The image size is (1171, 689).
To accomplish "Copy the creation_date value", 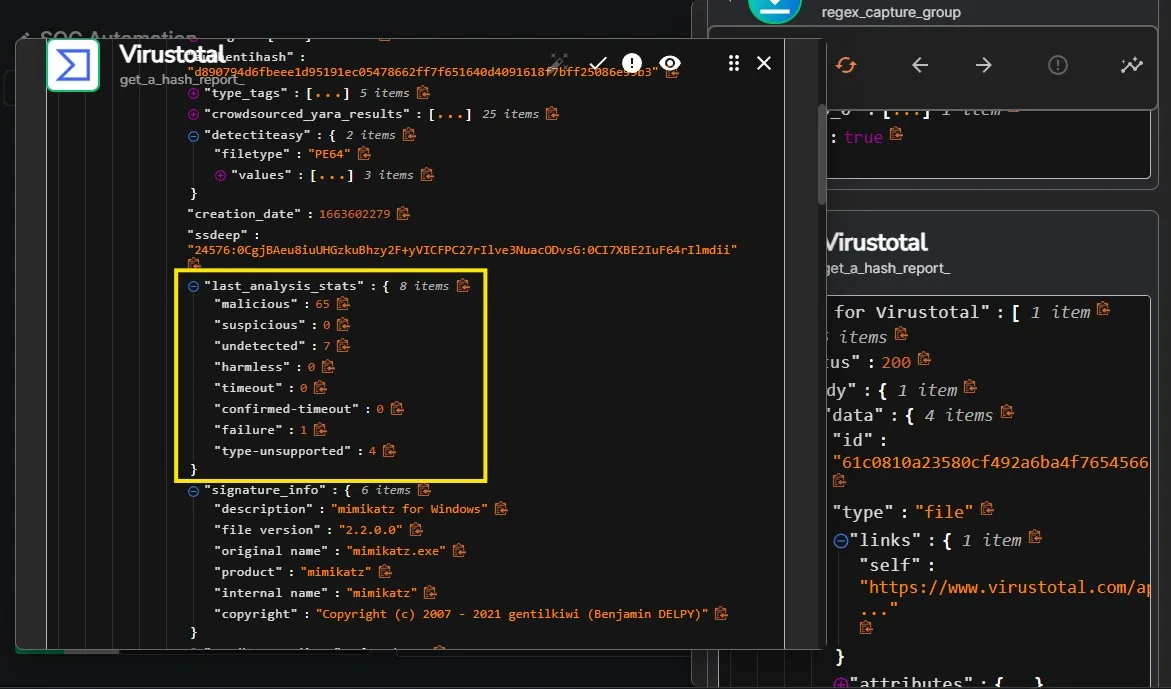I will [403, 214].
